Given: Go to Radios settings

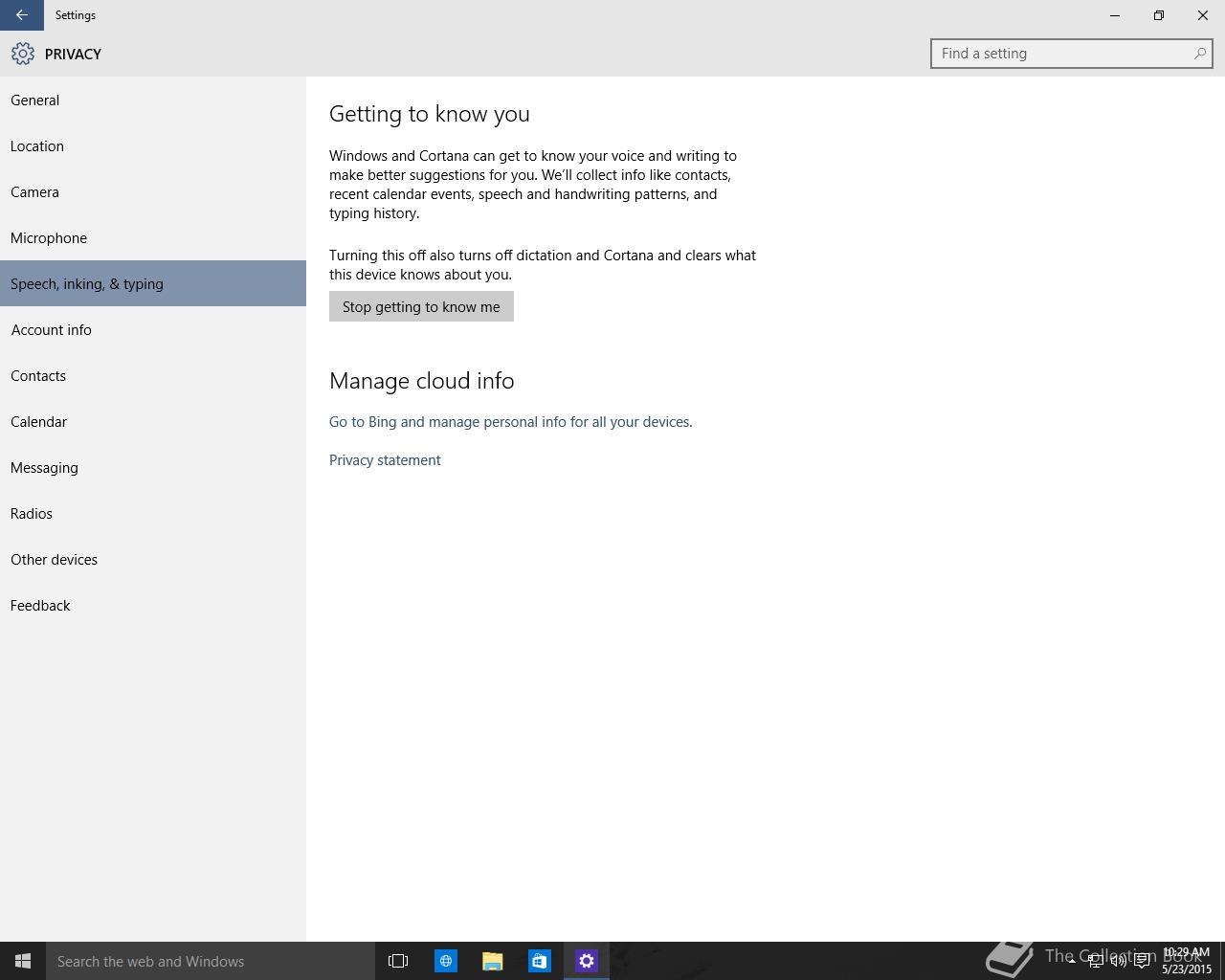Looking at the screenshot, I should click(153, 513).
